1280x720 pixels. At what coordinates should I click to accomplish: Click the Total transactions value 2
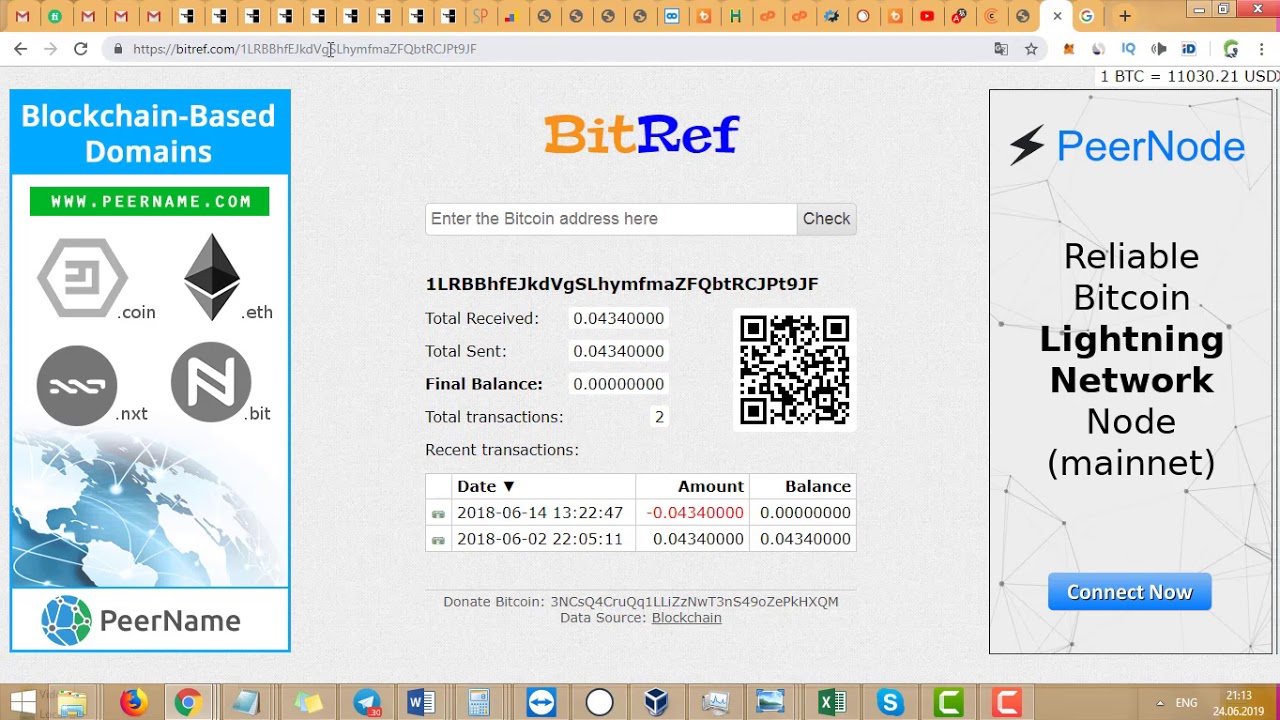(x=659, y=417)
